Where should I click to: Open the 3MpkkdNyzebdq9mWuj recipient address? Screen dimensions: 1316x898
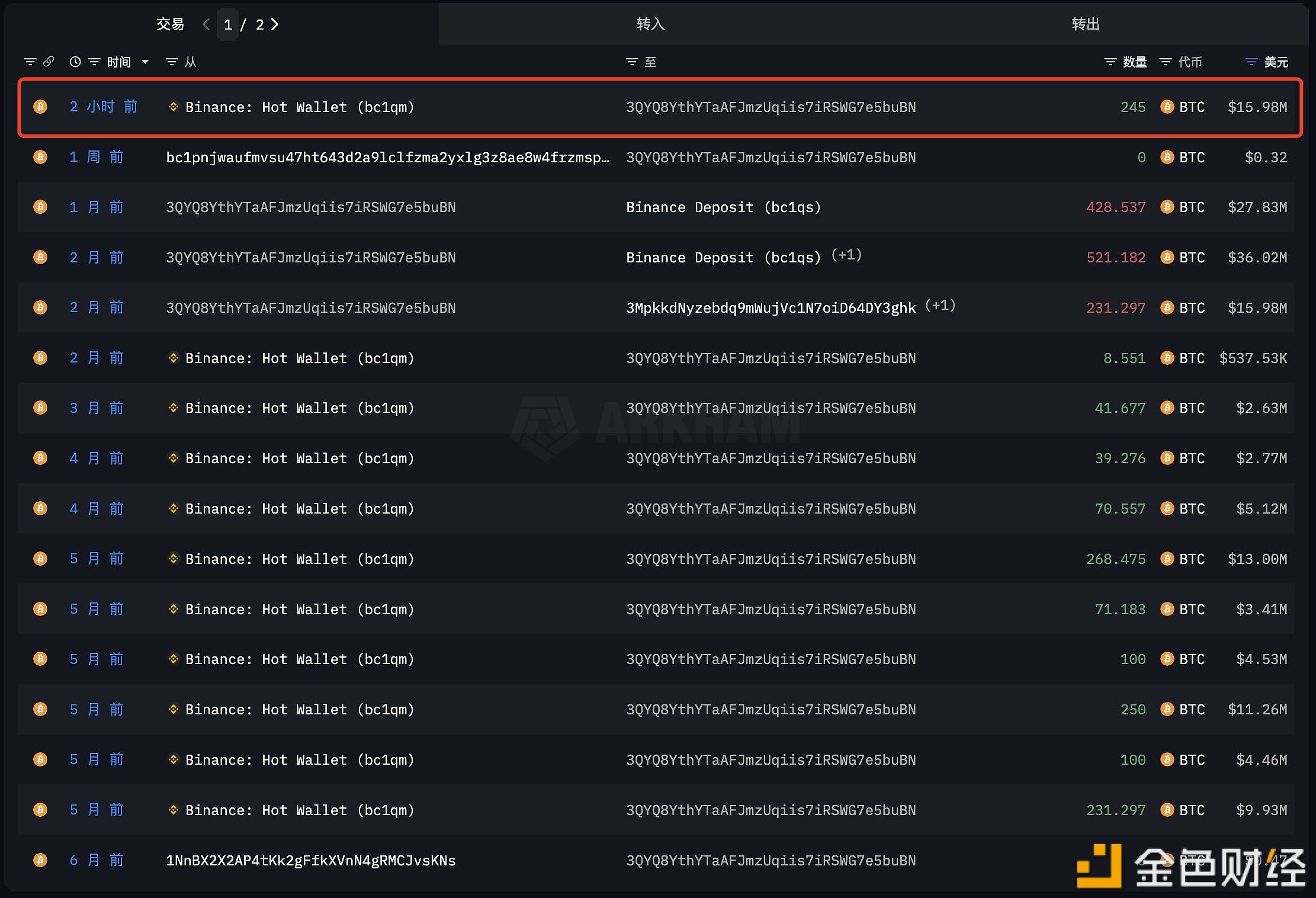(x=771, y=308)
